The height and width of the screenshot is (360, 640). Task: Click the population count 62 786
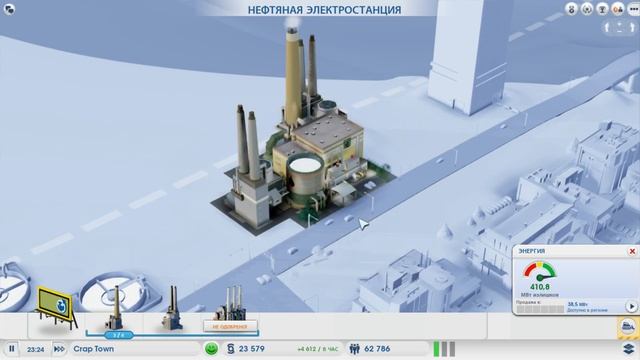[377, 349]
